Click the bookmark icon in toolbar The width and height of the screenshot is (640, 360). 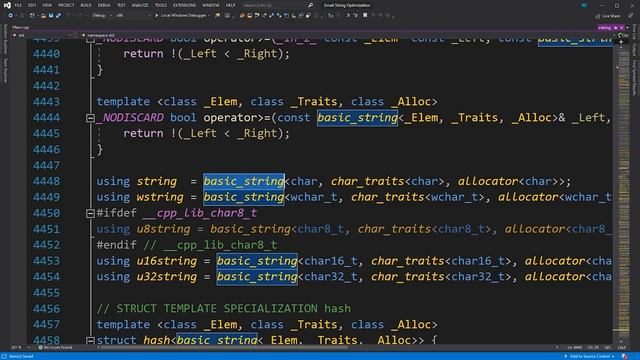pos(365,16)
